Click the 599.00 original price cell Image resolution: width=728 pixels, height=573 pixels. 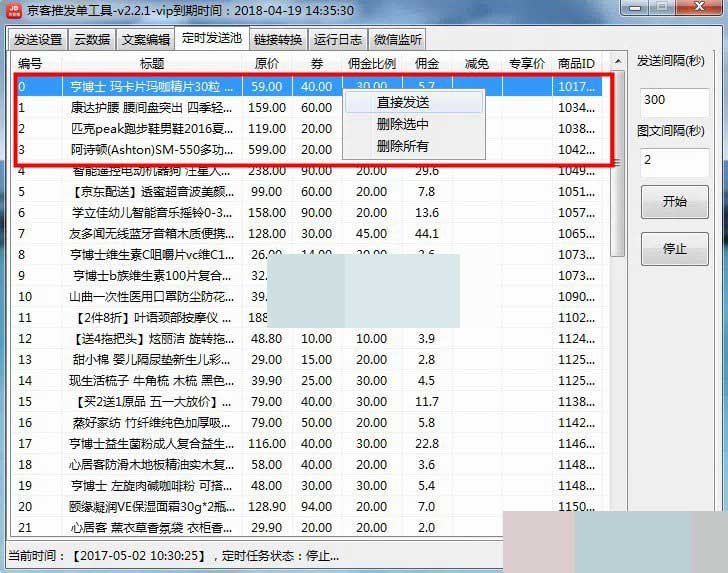coord(267,150)
